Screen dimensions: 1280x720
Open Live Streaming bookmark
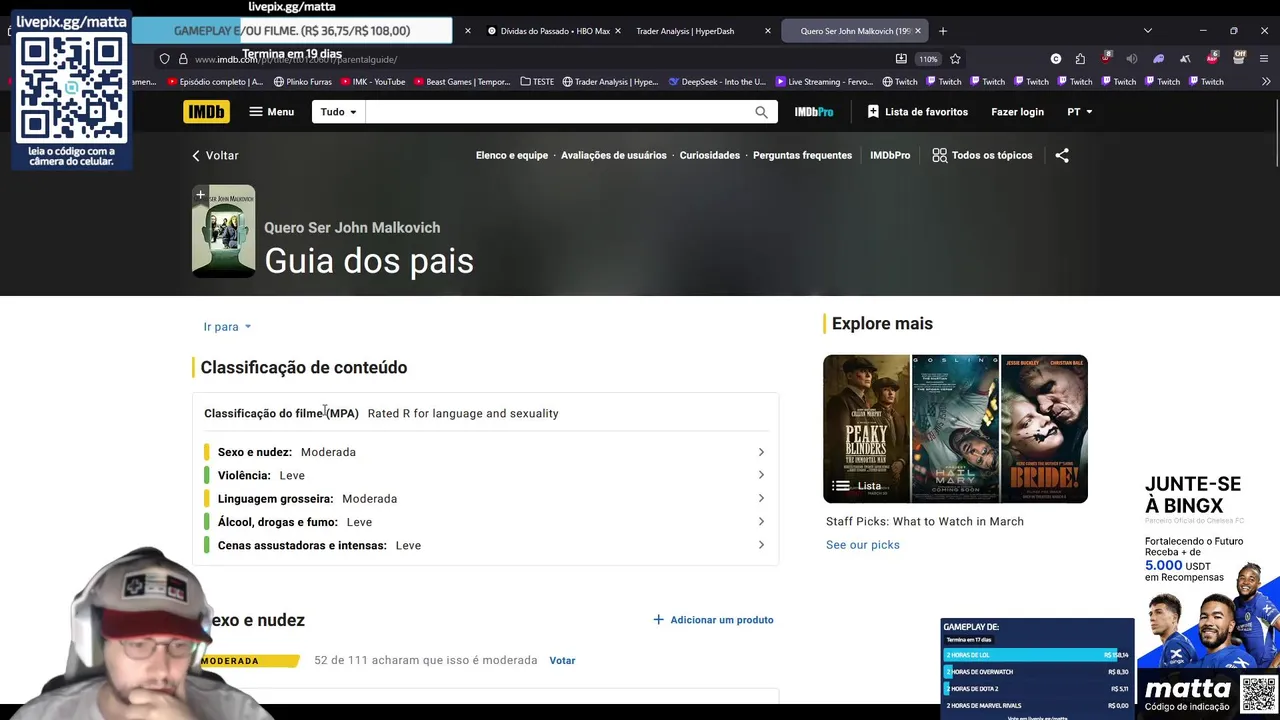pyautogui.click(x=824, y=82)
